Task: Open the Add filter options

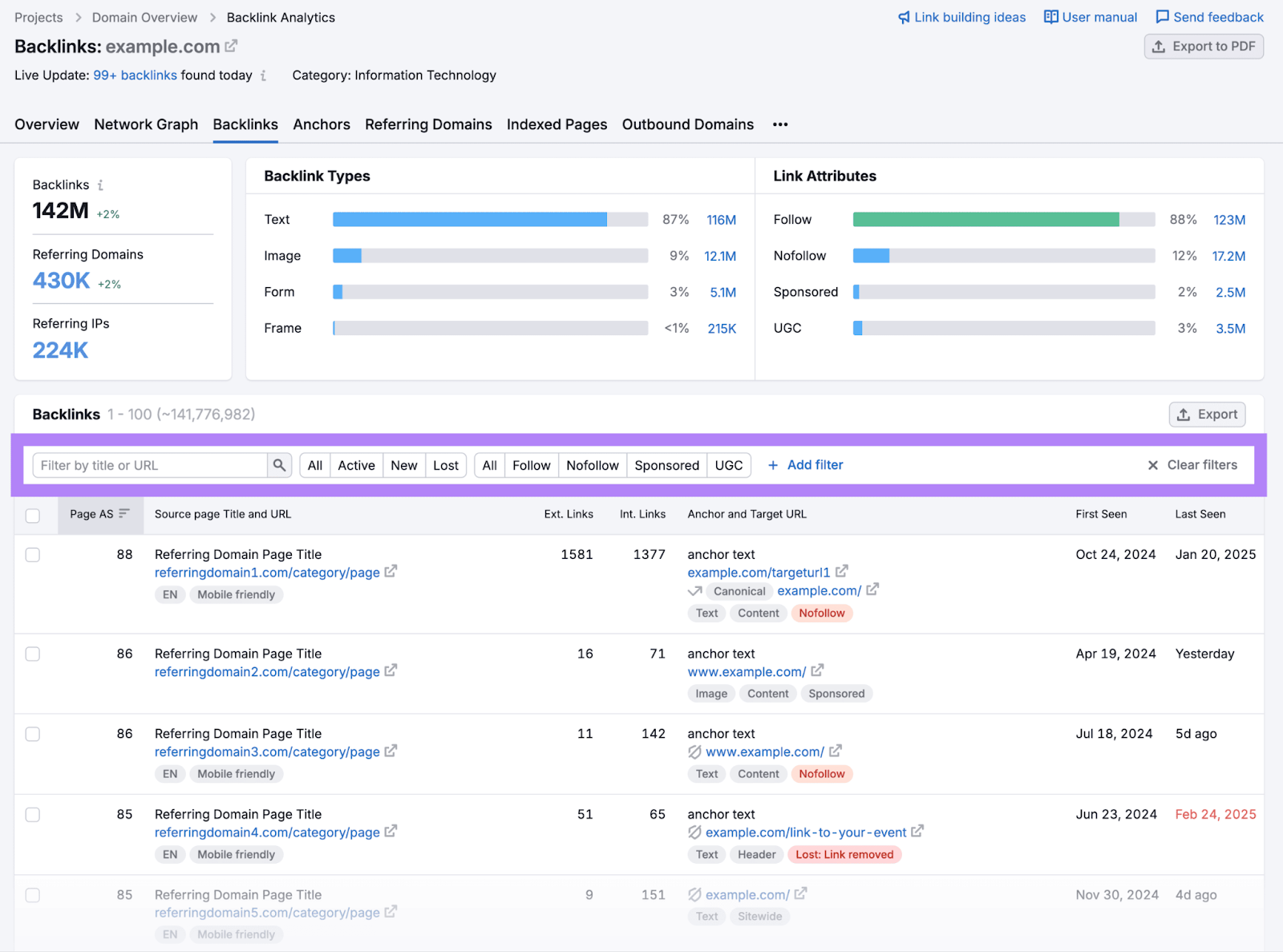Action: tap(804, 465)
